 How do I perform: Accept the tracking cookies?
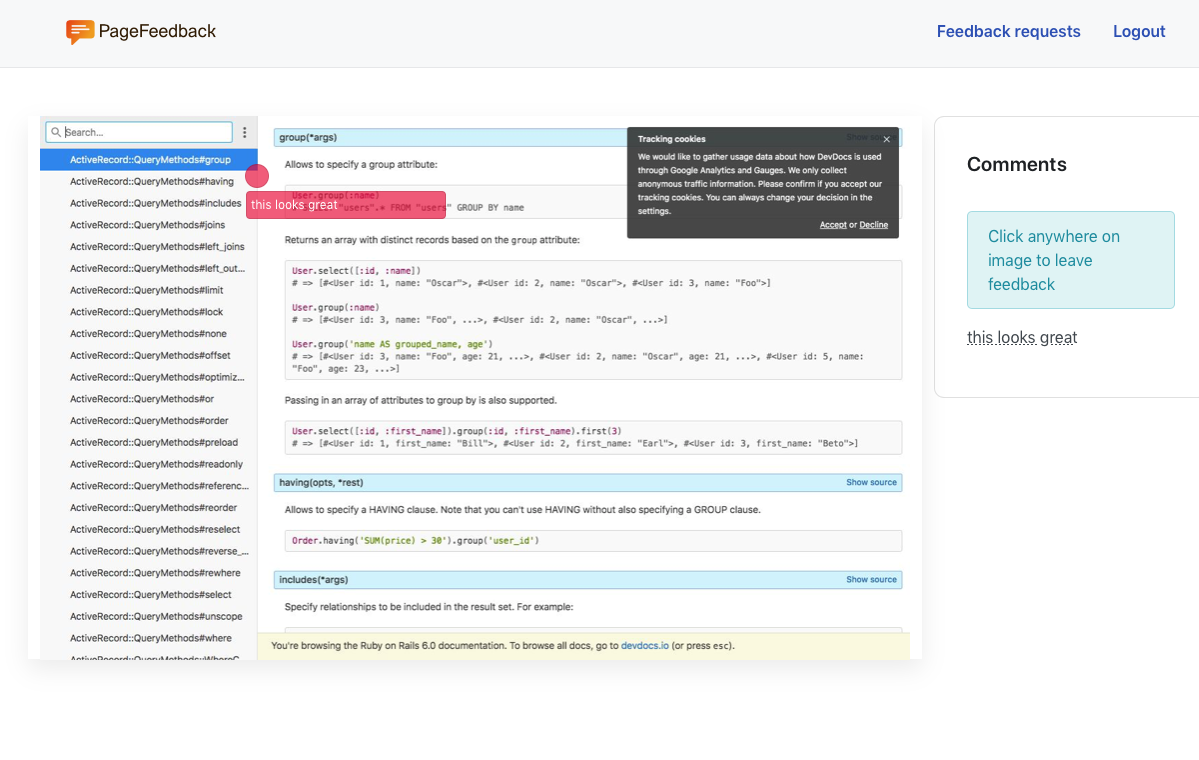click(x=833, y=225)
